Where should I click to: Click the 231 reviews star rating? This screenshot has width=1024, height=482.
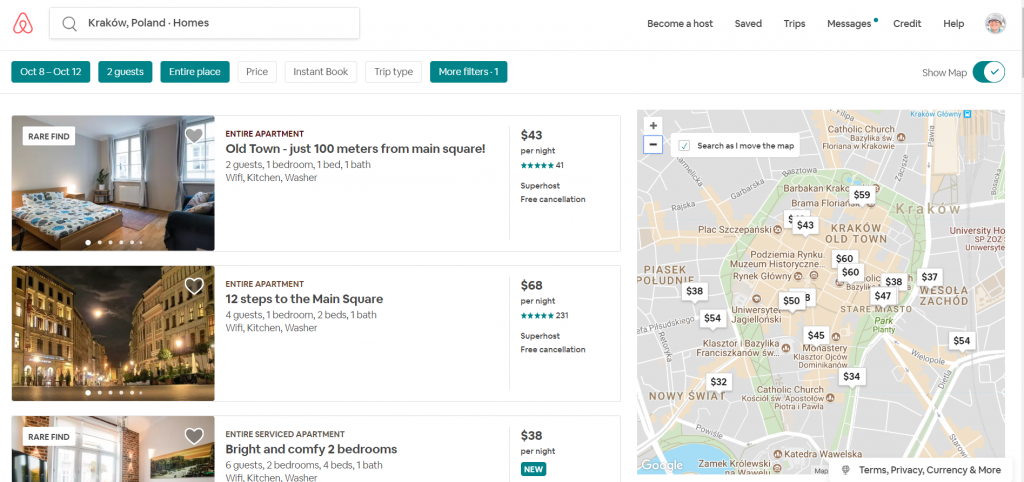tap(544, 315)
